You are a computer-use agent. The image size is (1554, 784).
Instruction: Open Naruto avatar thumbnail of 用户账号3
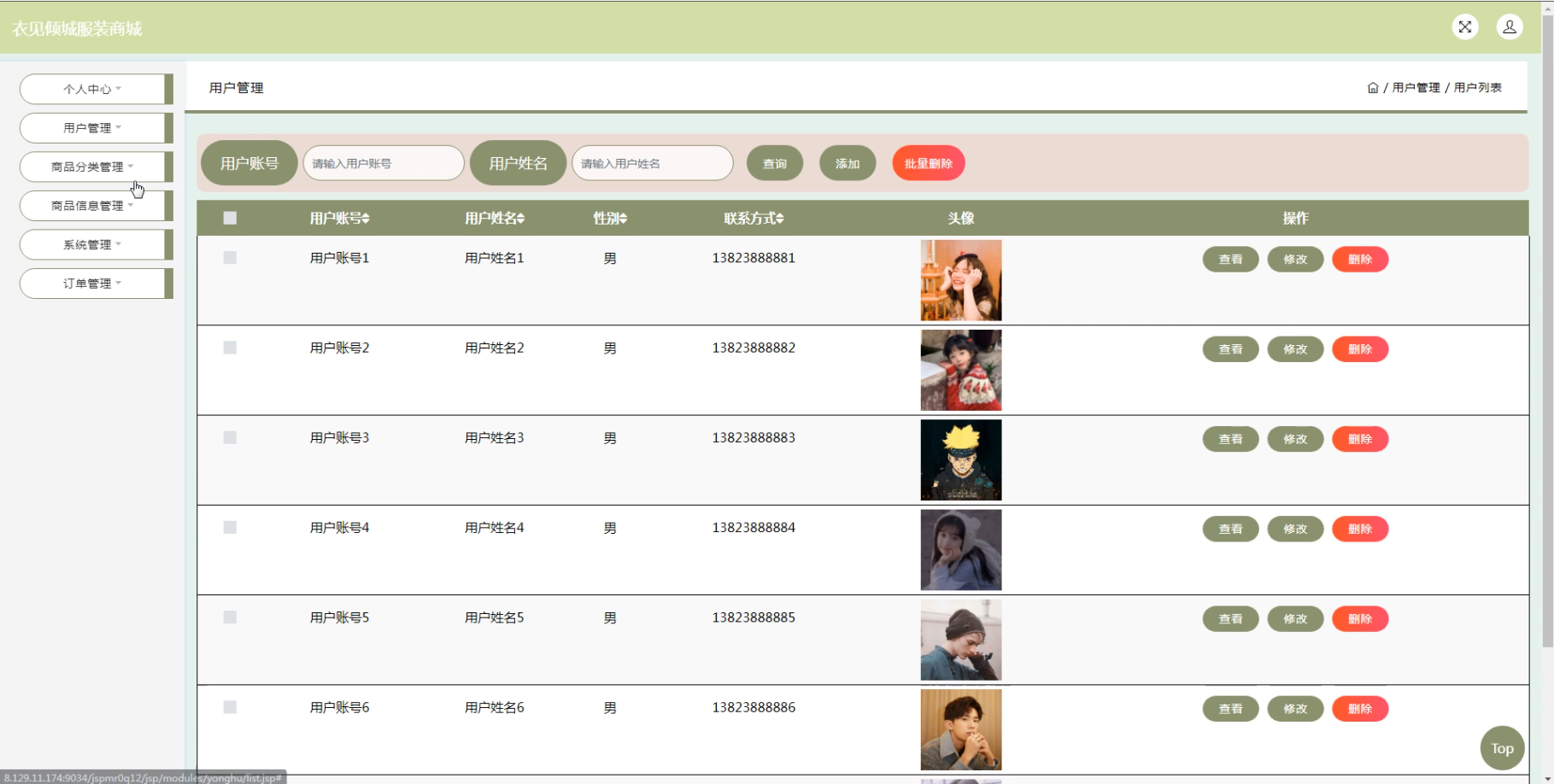[x=961, y=459]
